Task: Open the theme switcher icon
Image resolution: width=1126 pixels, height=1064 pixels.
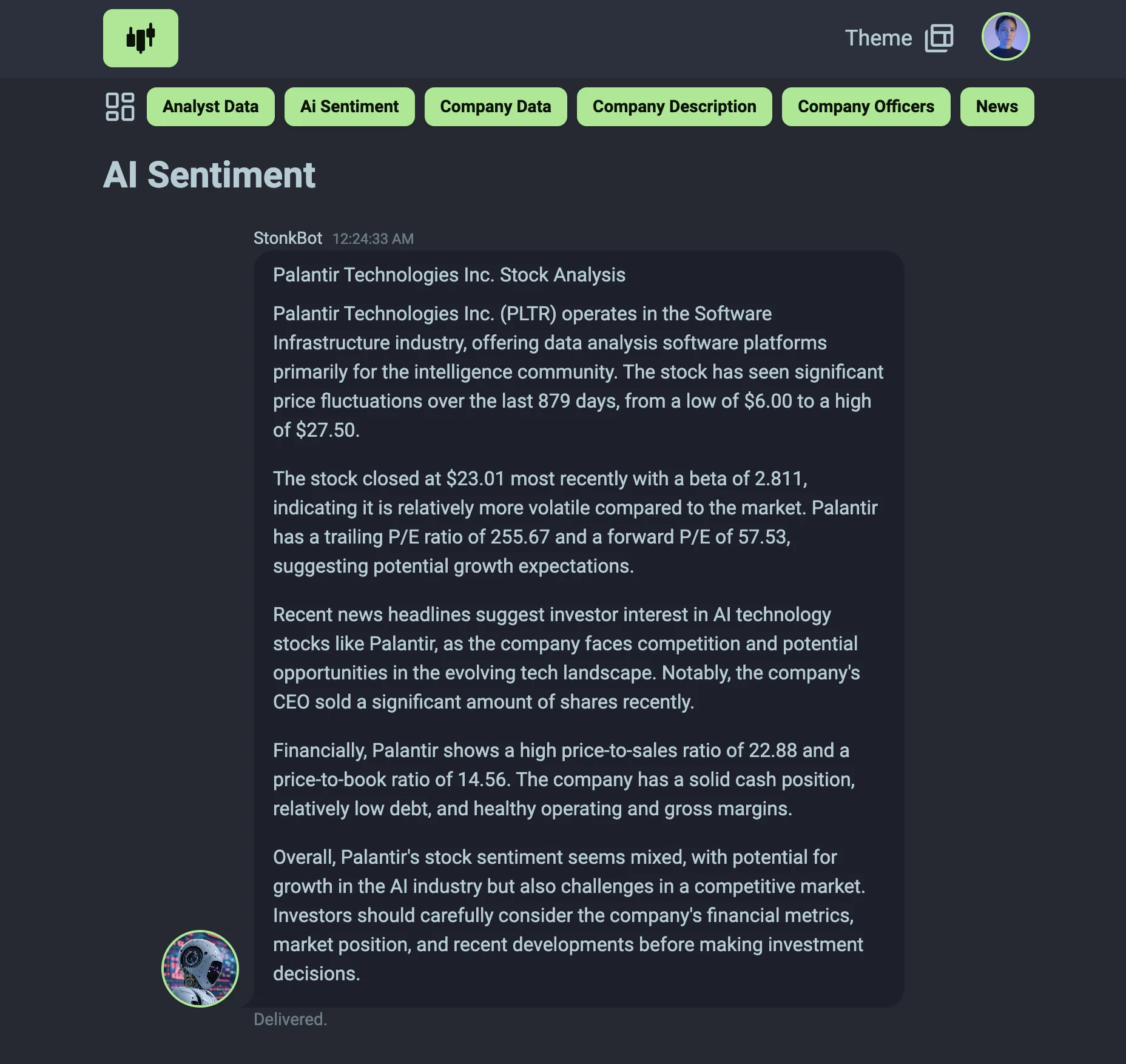Action: [939, 38]
